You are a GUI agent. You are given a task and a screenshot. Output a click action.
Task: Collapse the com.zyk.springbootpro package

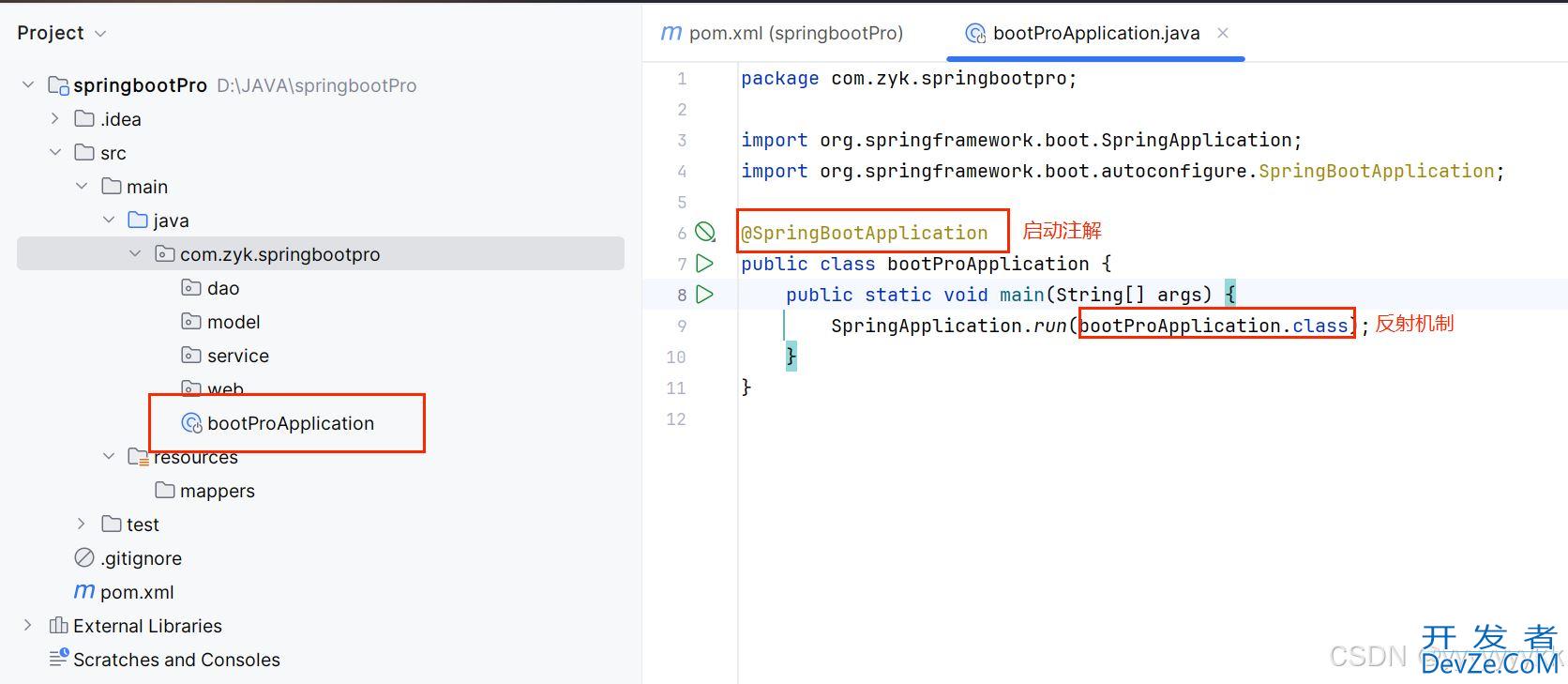135,254
